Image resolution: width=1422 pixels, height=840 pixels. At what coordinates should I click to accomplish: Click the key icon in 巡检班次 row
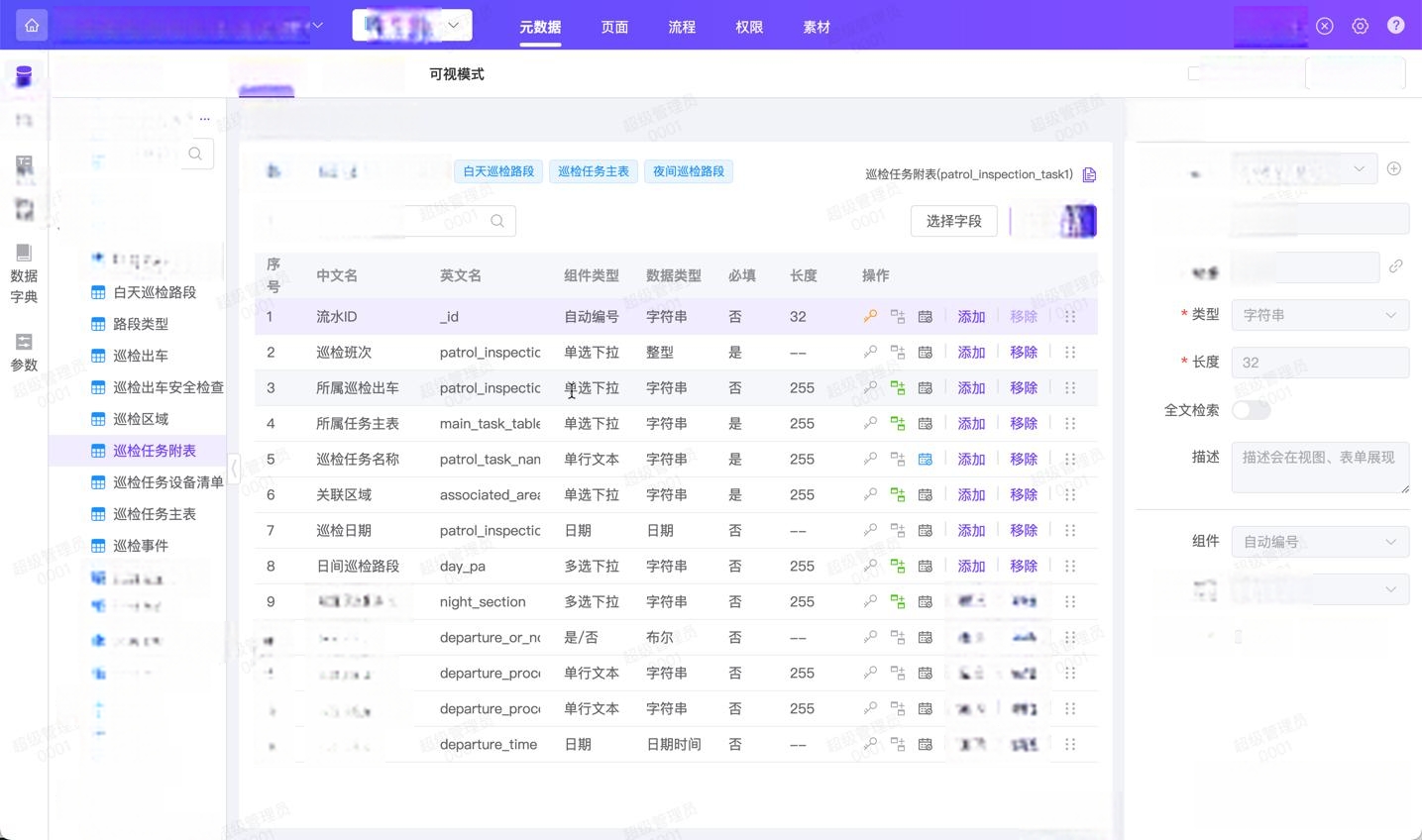tap(870, 353)
